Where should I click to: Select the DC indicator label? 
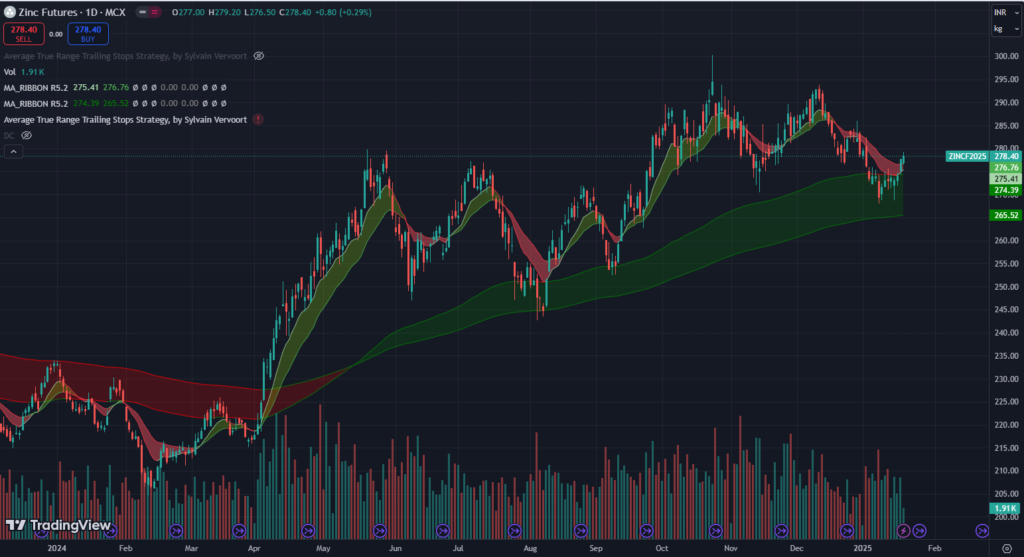[x=8, y=135]
